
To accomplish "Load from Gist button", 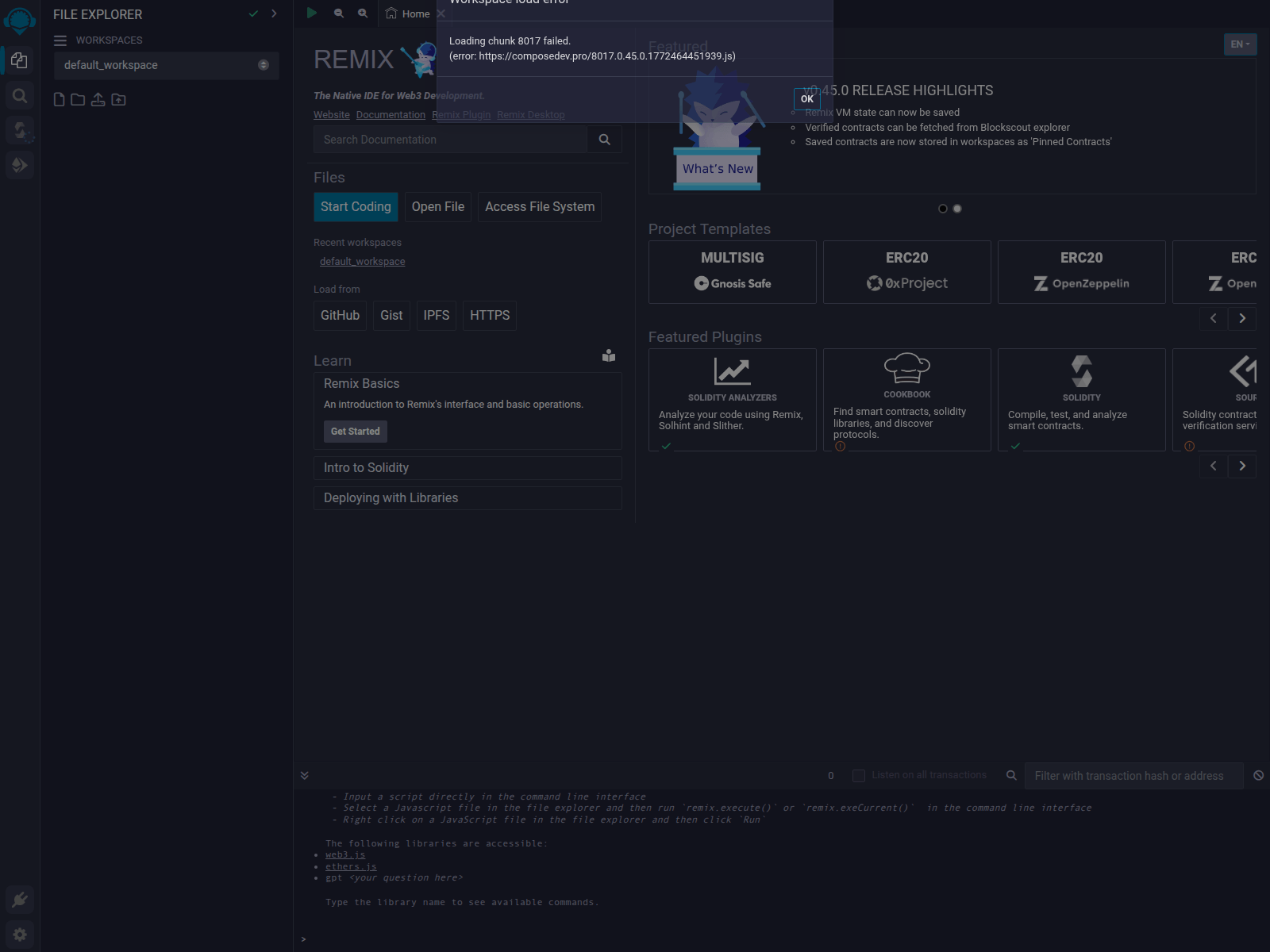I will pos(391,316).
